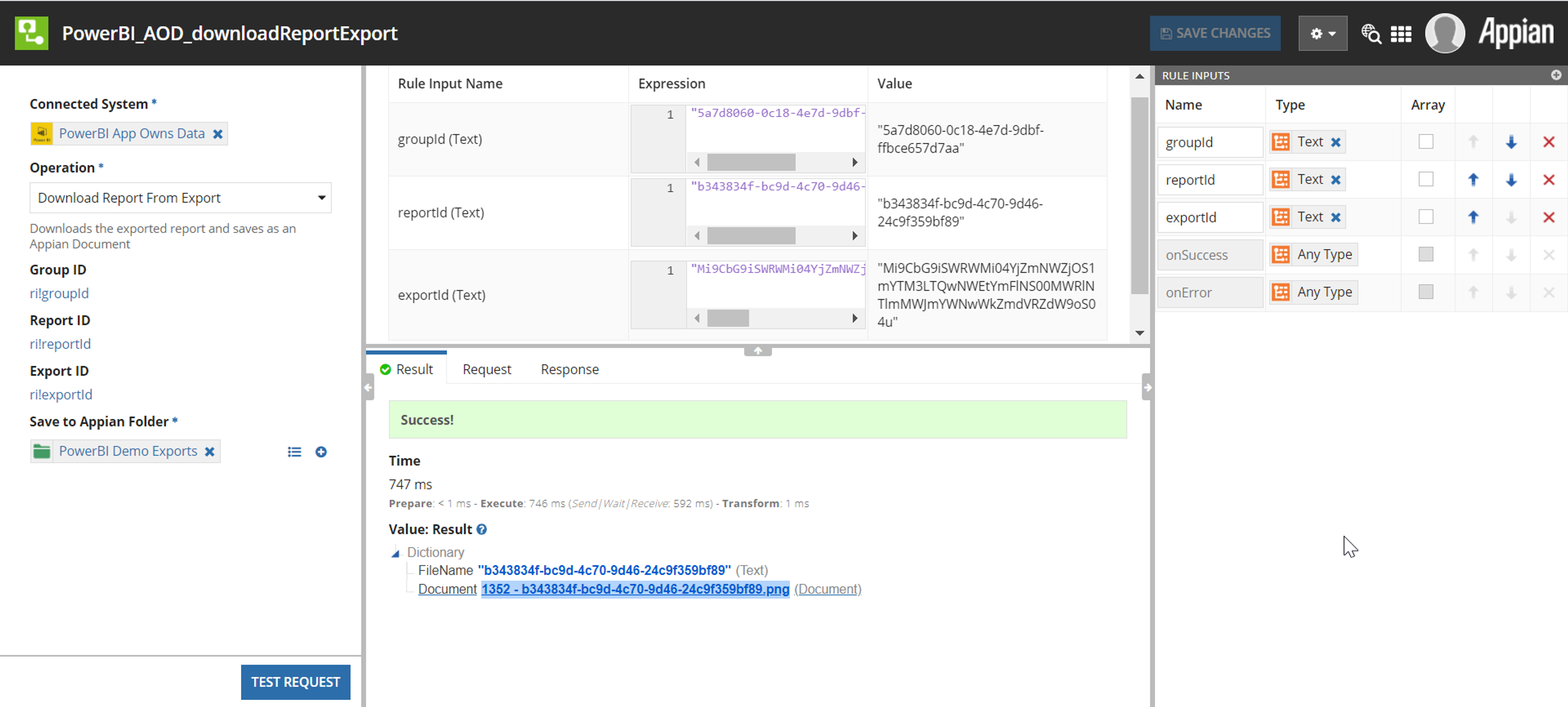Screen dimensions: 1568x707
Task: Open help for Value: Result
Action: click(481, 529)
